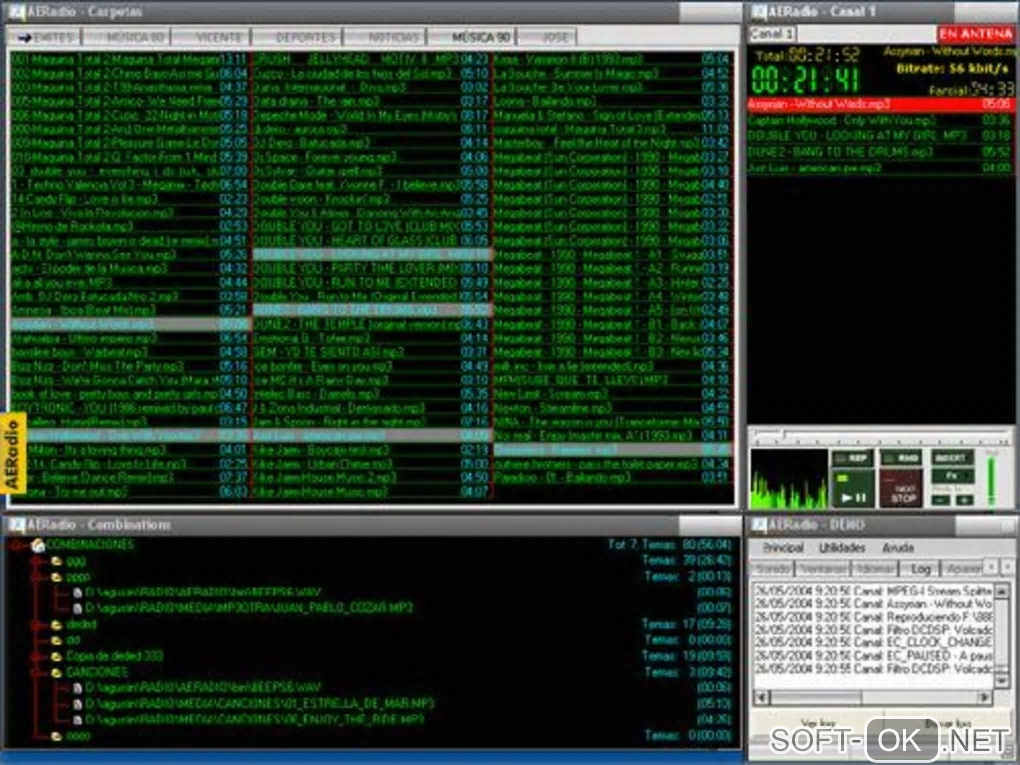Image resolution: width=1020 pixels, height=765 pixels.
Task: Click the yellow AERadio side label
Action: (x=14, y=455)
